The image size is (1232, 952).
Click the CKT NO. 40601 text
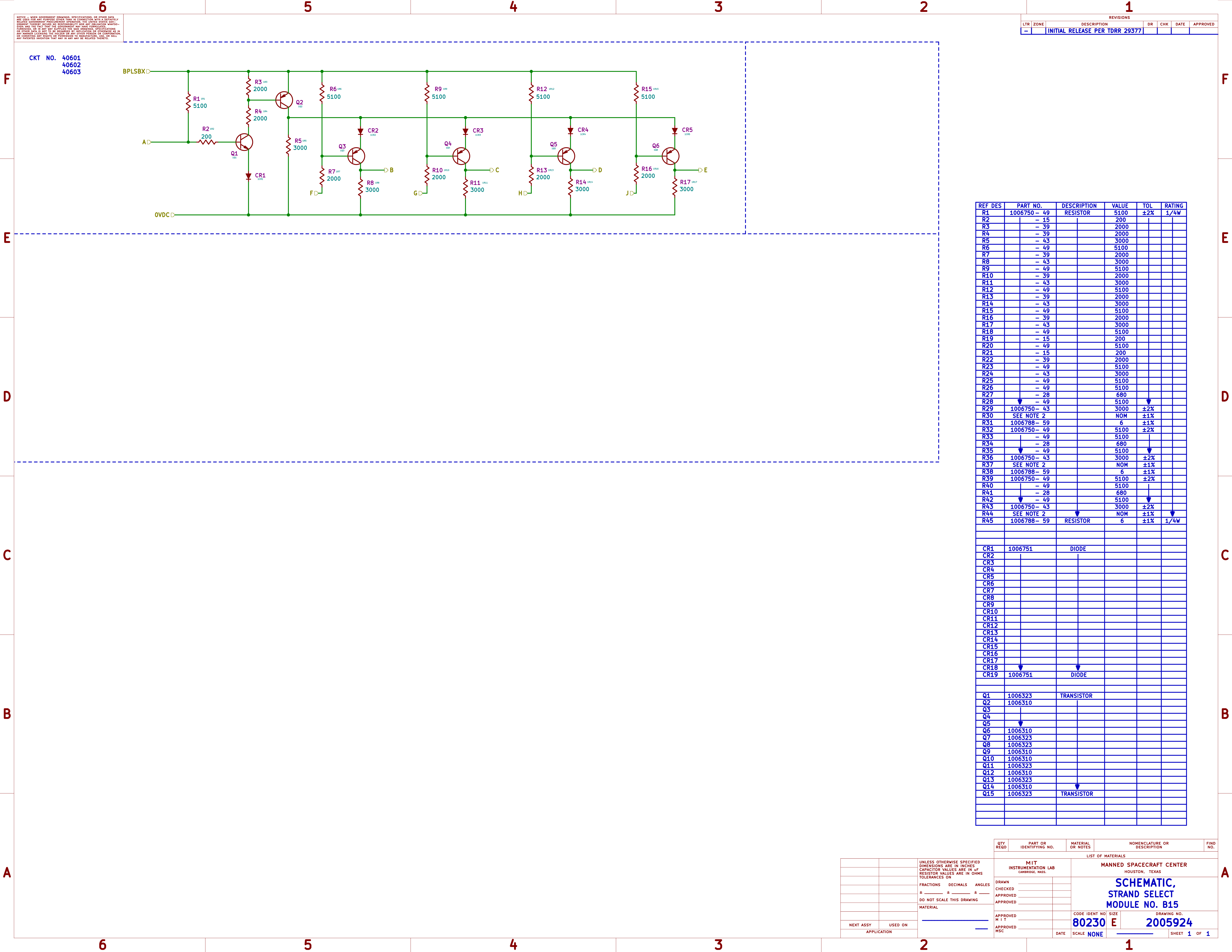click(x=55, y=58)
